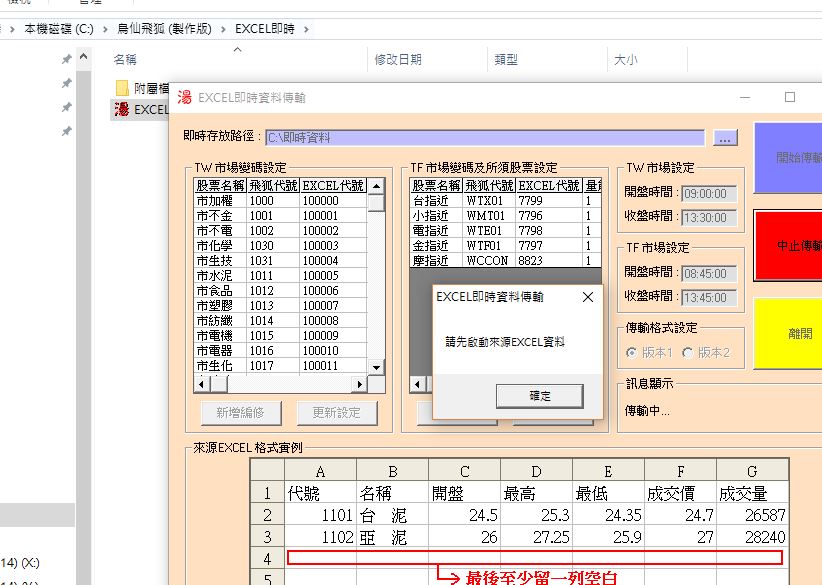The height and width of the screenshot is (585, 822).
Task: Click the TW table scroll-right arrow
Action: pyautogui.click(x=359, y=384)
